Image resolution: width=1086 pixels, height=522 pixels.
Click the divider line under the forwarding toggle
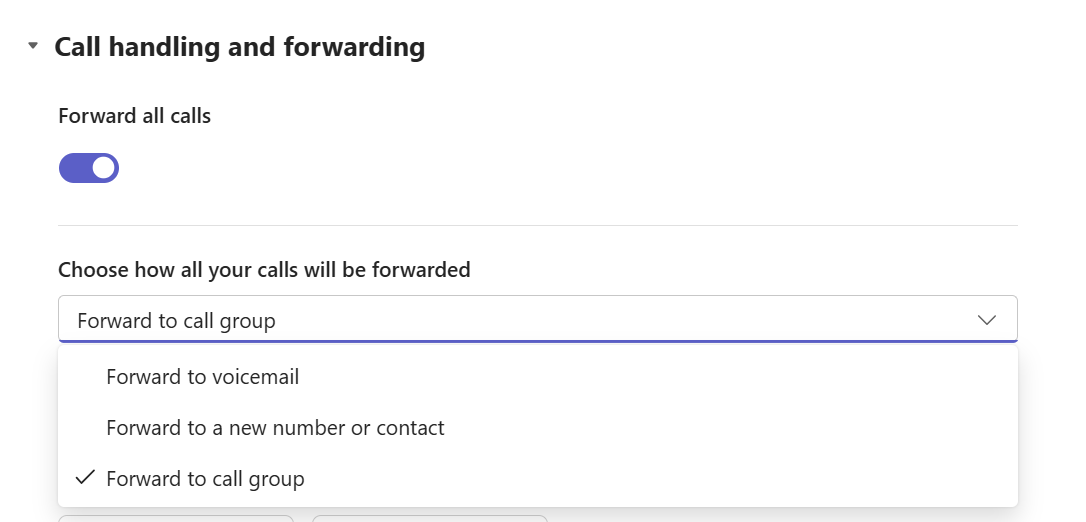pyautogui.click(x=537, y=225)
